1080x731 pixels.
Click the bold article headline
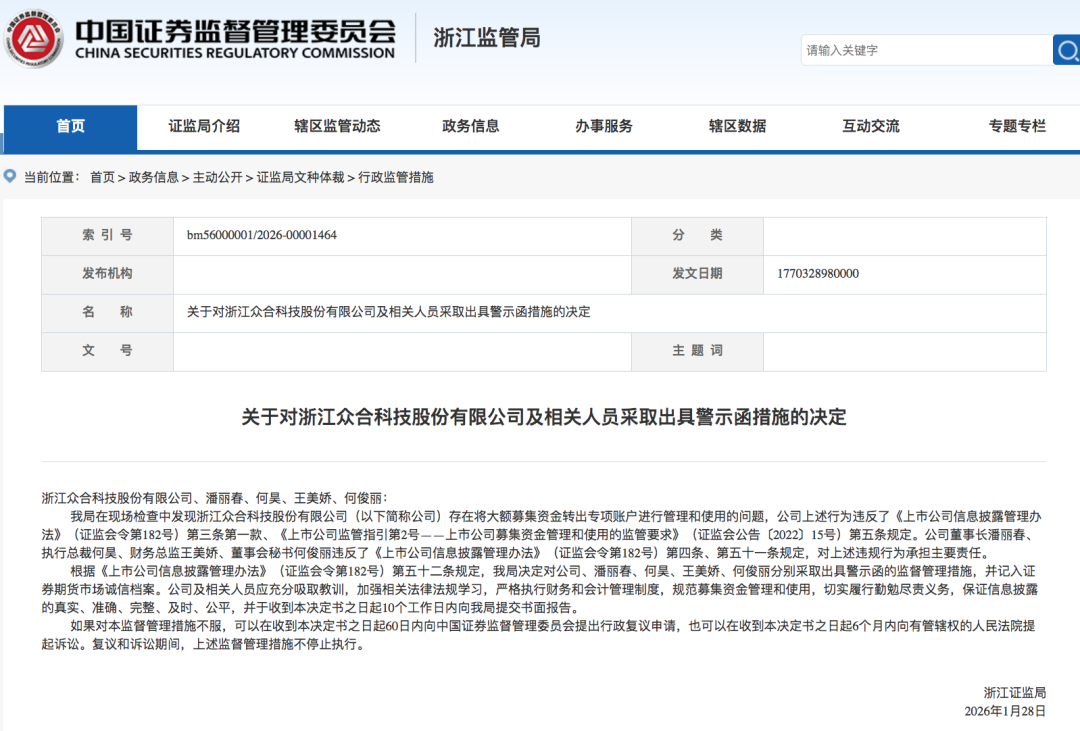click(x=543, y=417)
